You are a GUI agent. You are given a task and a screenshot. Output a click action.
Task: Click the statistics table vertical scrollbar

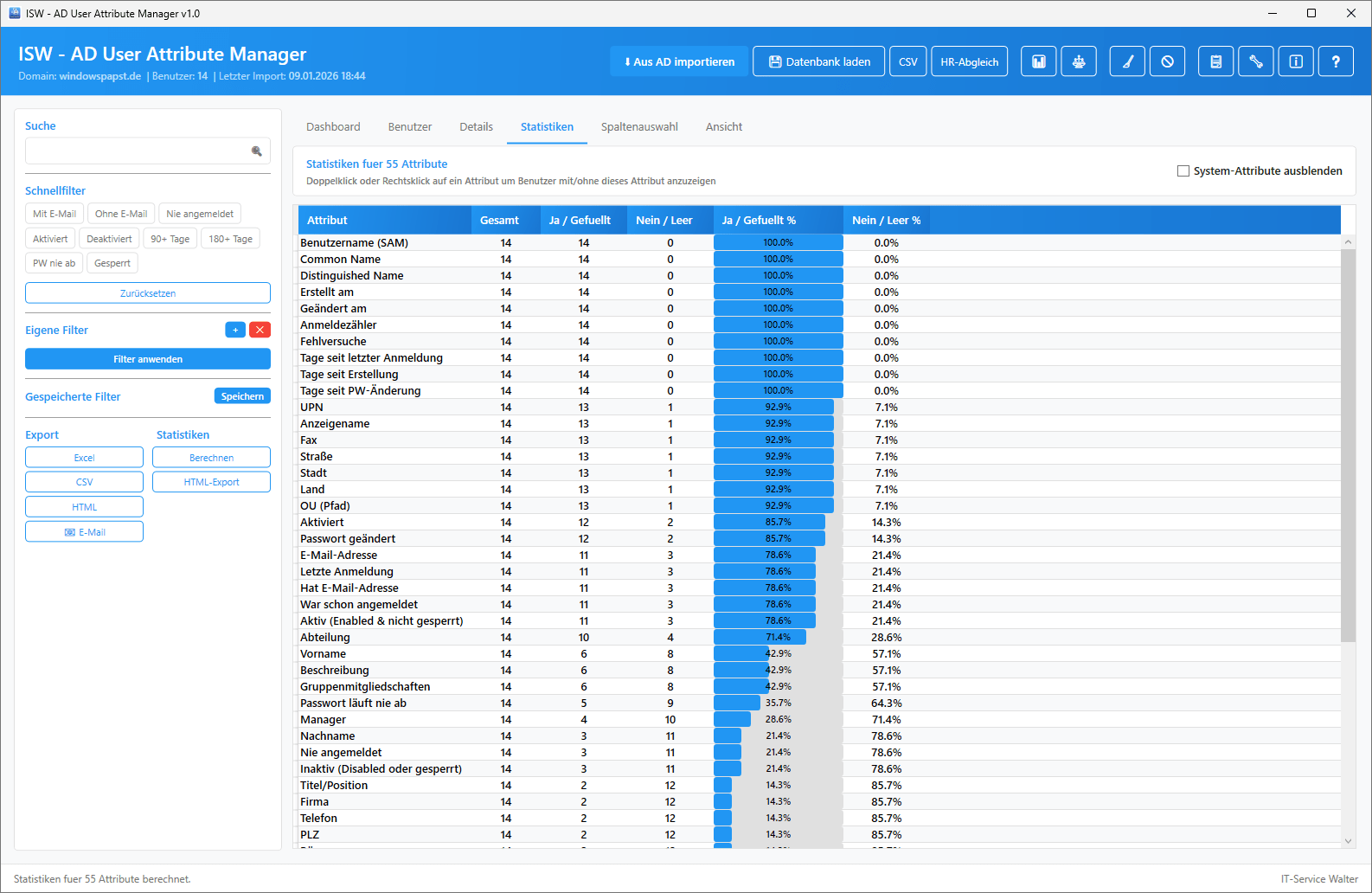1348,446
